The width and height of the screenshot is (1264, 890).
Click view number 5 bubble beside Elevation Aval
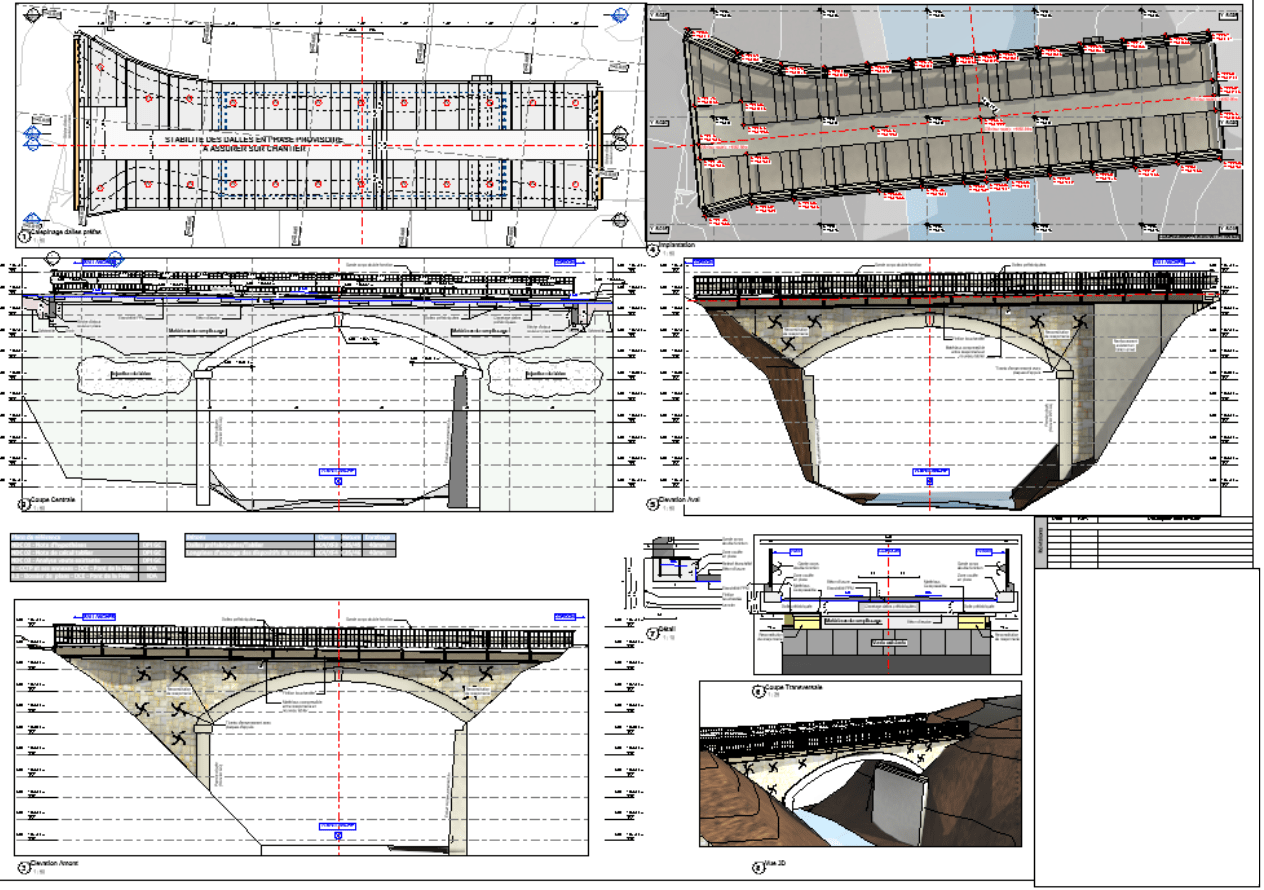tap(652, 504)
